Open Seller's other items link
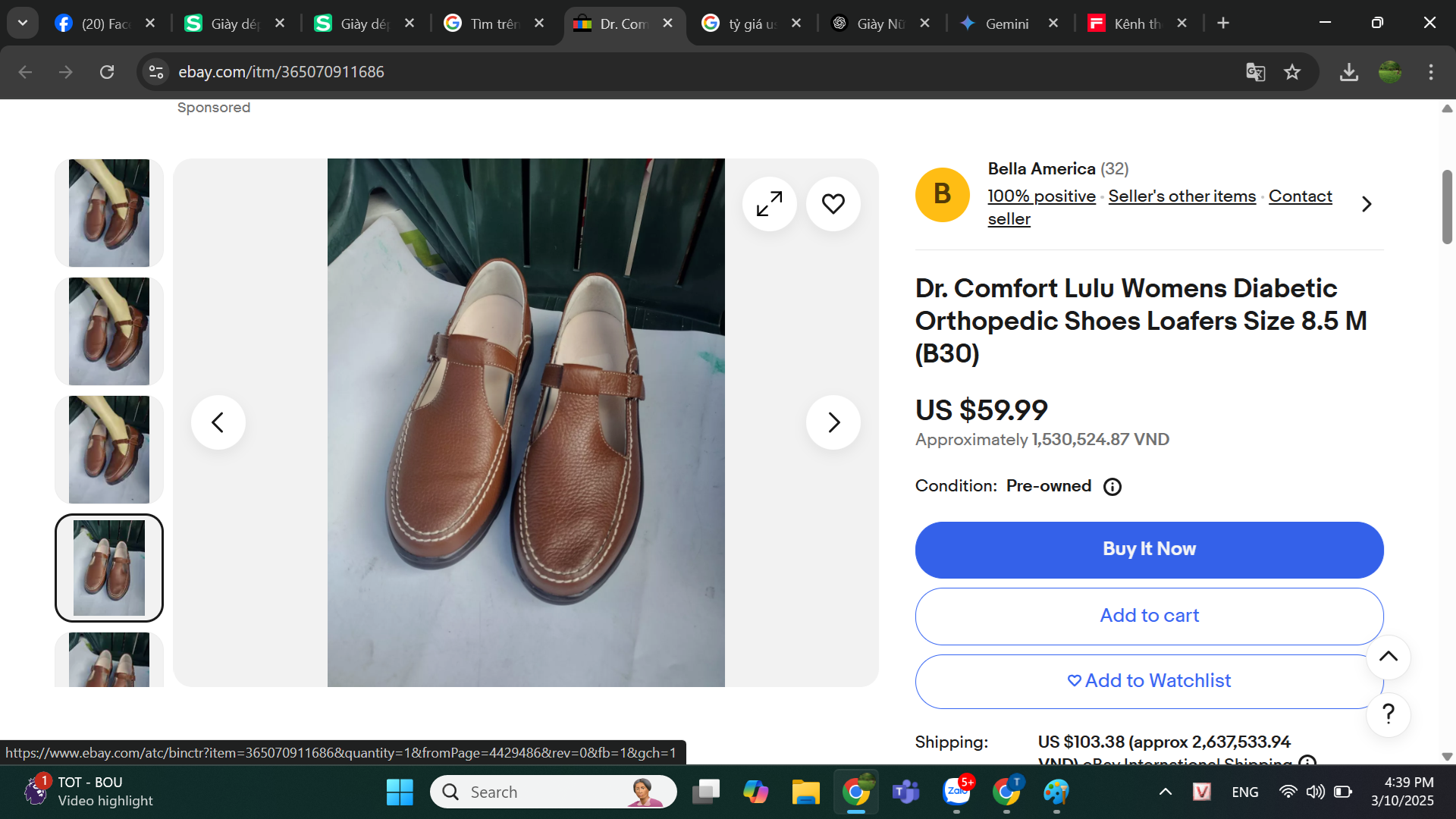 [x=1181, y=196]
